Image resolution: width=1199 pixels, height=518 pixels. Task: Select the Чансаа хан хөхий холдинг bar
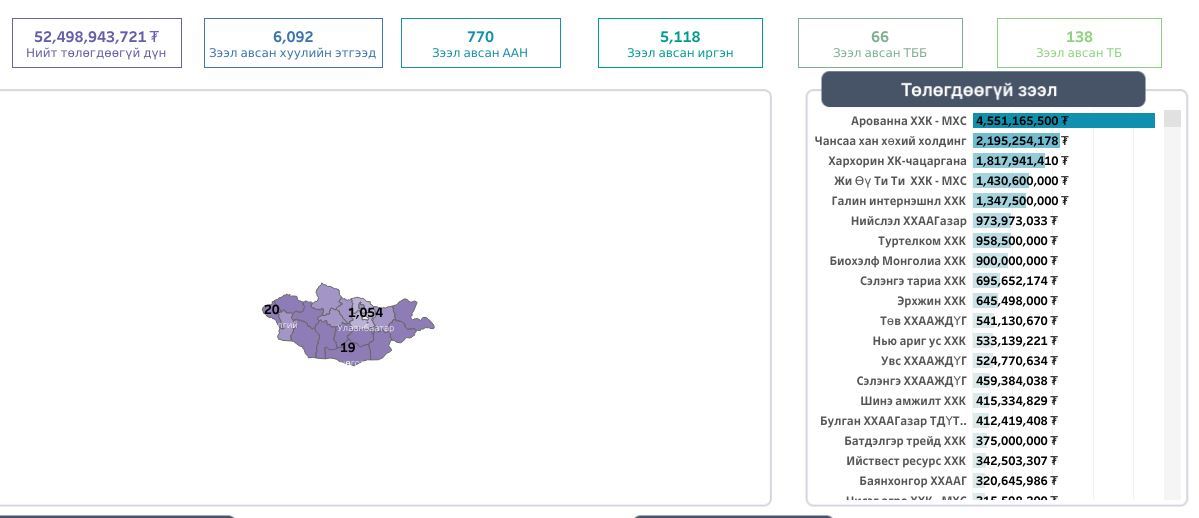pyautogui.click(x=1015, y=141)
